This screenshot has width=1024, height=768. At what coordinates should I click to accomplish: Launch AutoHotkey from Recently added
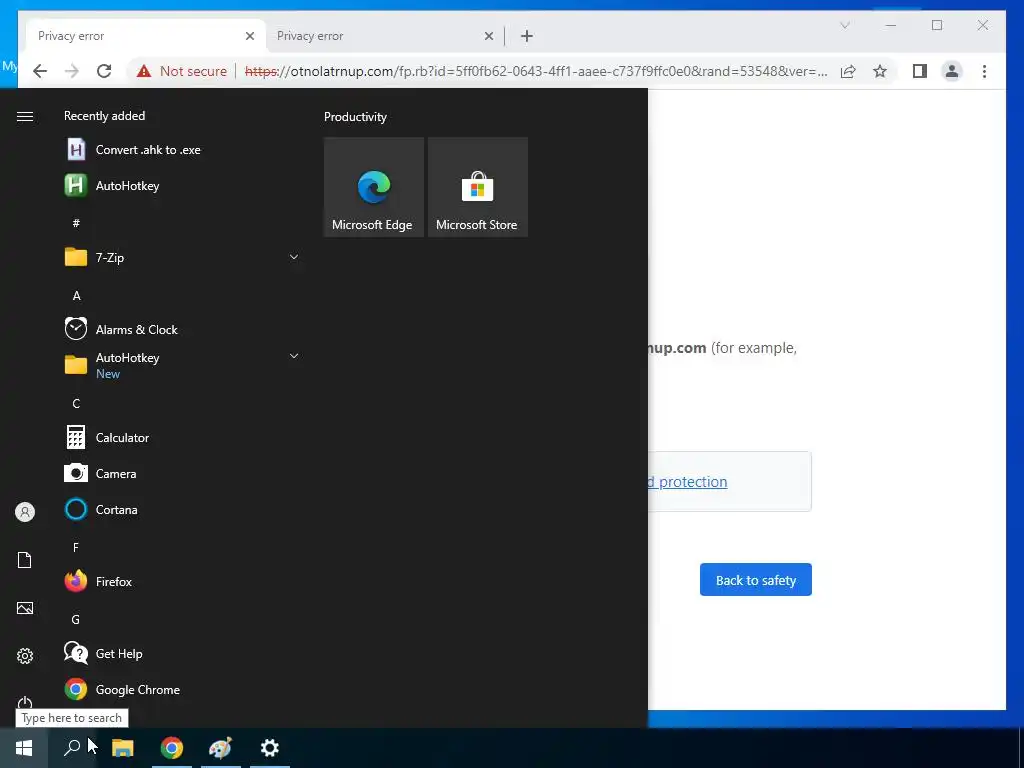[182, 185]
